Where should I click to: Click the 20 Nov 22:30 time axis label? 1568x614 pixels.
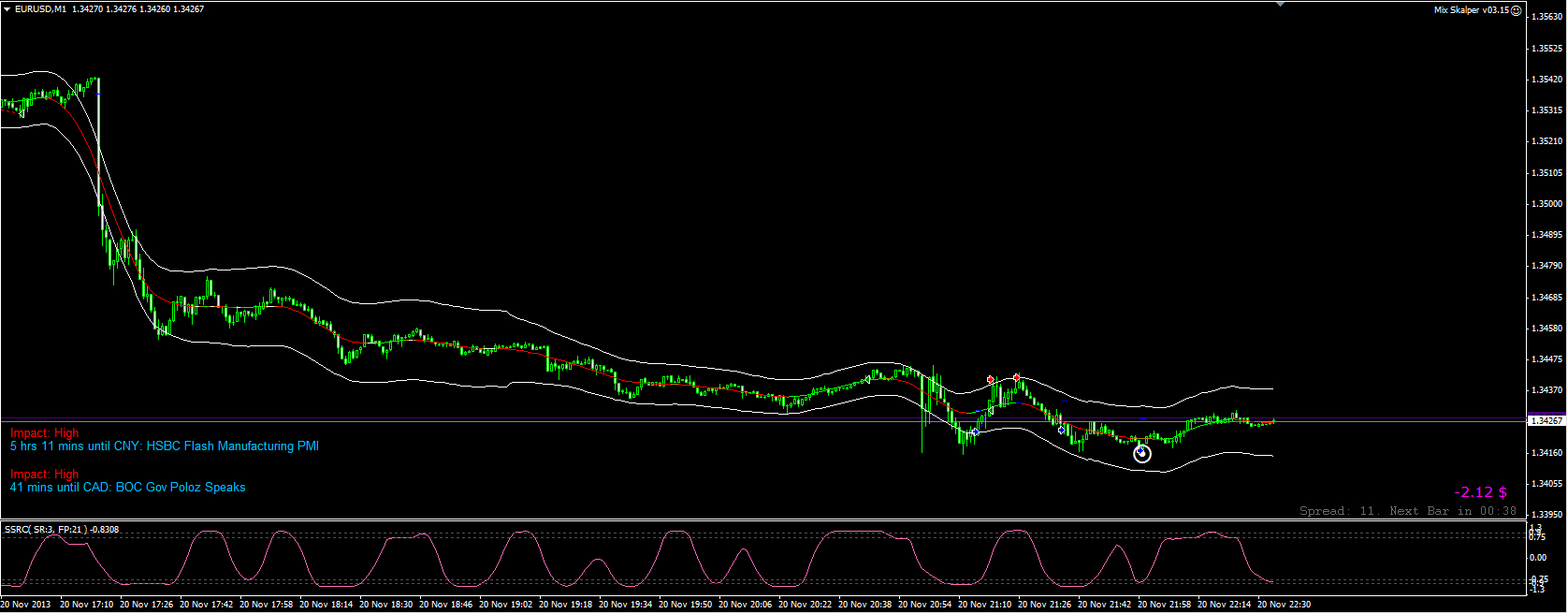(1284, 605)
